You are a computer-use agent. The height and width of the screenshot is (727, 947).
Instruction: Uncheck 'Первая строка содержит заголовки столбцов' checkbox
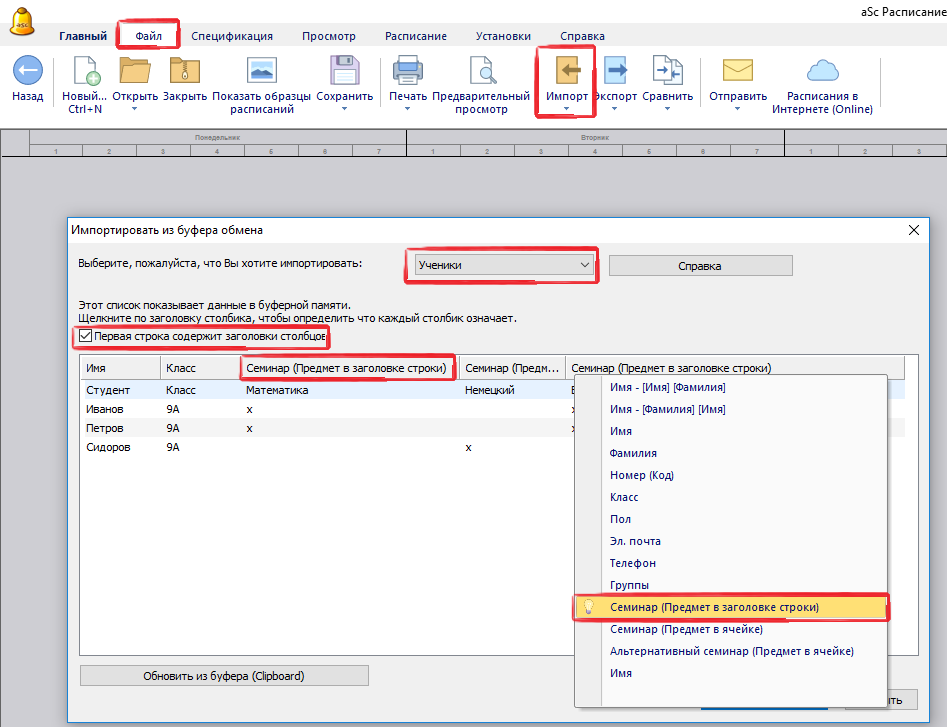pos(86,336)
